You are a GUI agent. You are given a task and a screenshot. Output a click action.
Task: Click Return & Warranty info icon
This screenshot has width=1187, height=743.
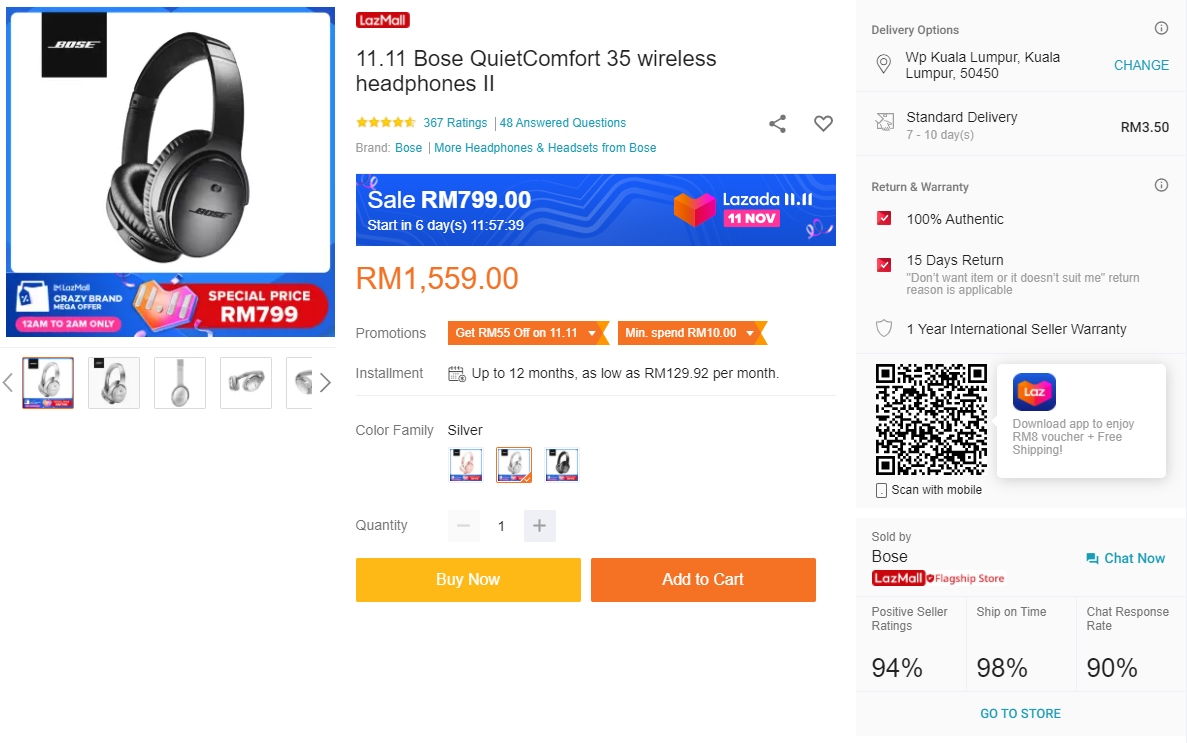tap(1161, 186)
